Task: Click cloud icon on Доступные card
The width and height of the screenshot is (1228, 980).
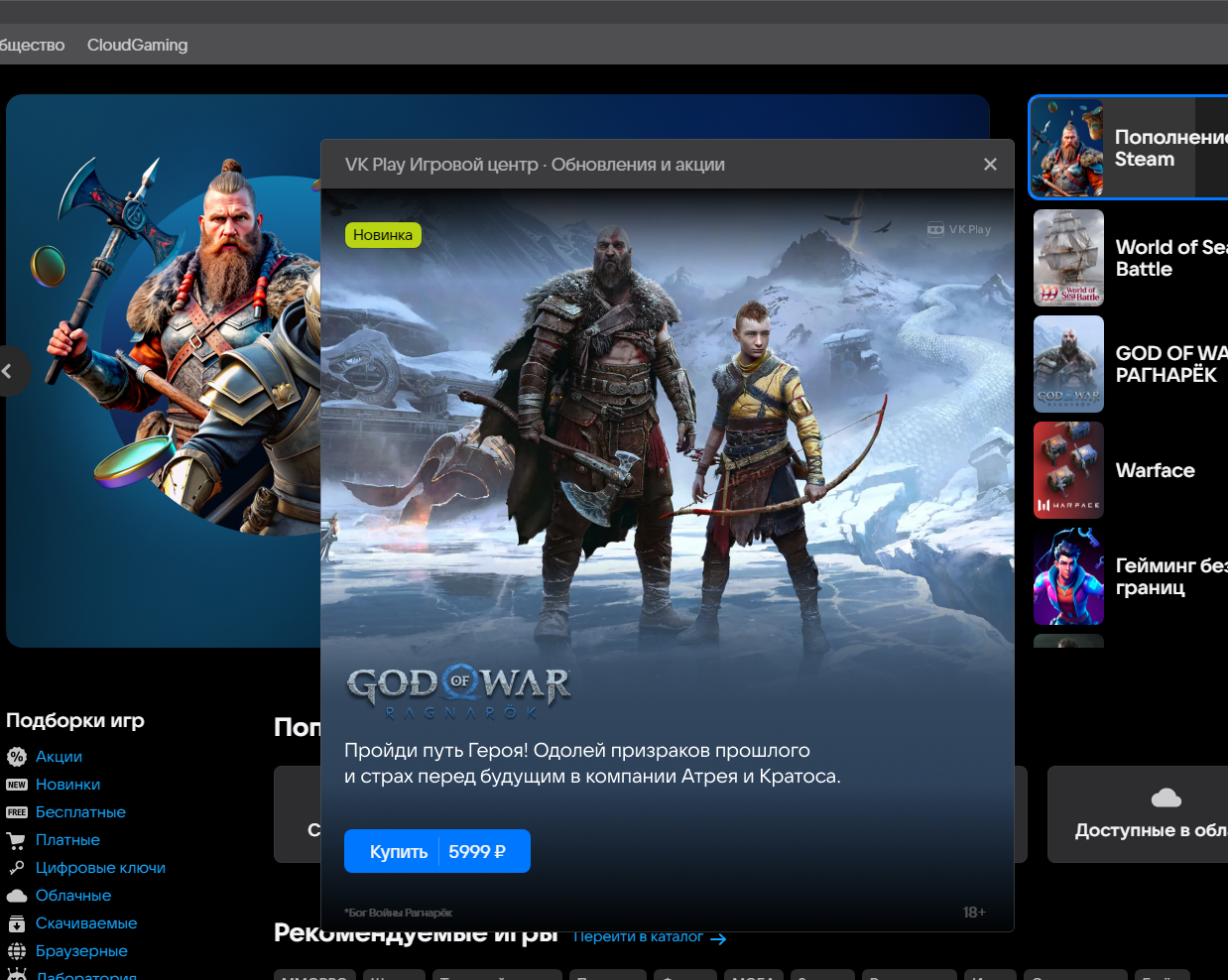Action: point(1167,797)
